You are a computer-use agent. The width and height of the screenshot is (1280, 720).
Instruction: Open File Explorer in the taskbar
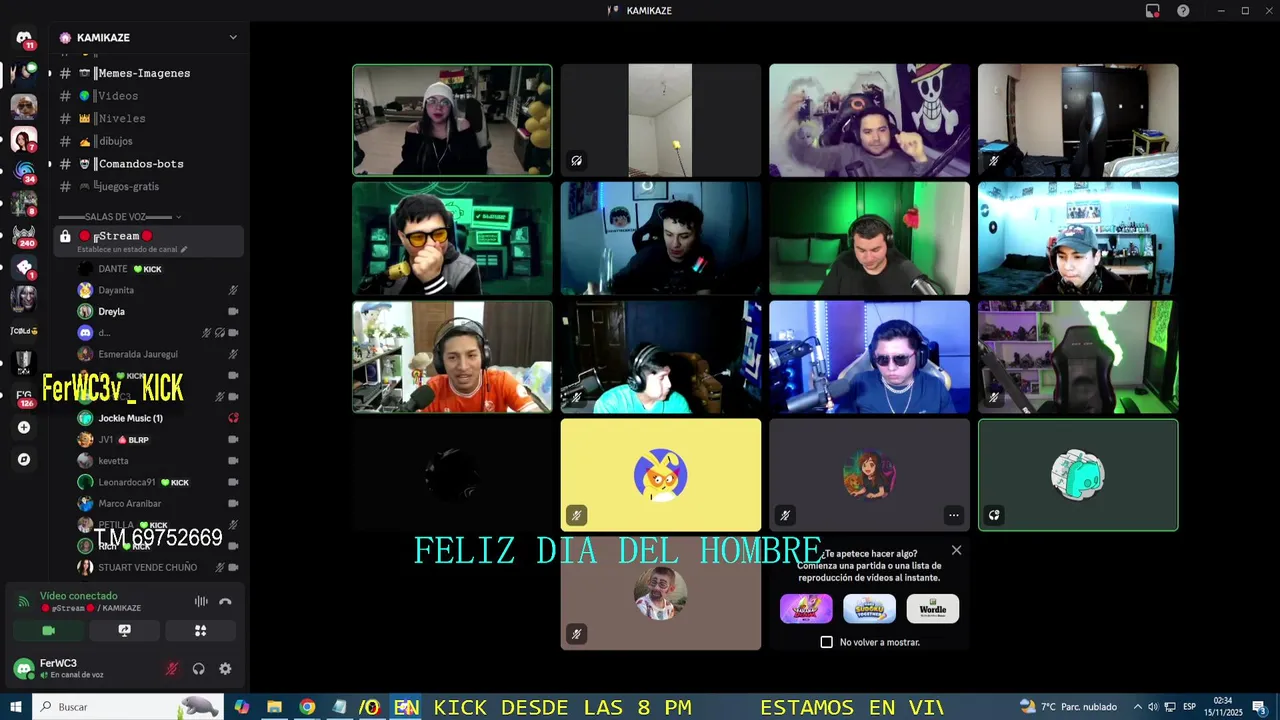274,707
